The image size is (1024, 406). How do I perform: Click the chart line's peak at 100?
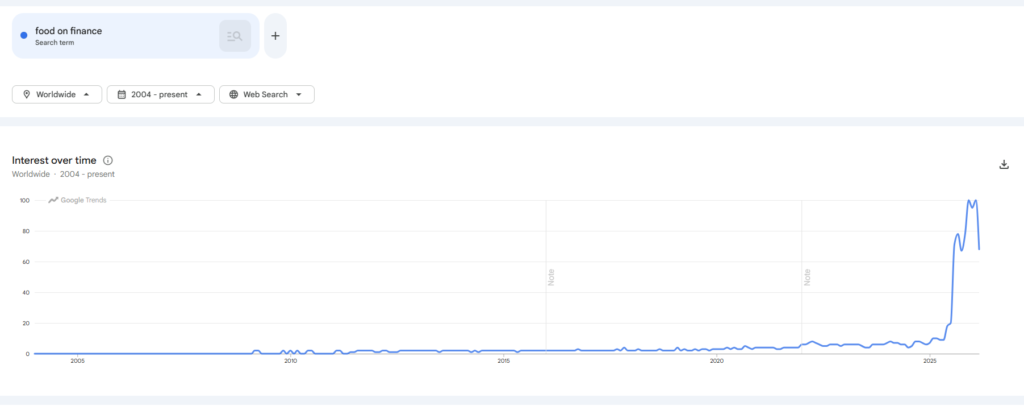968,201
